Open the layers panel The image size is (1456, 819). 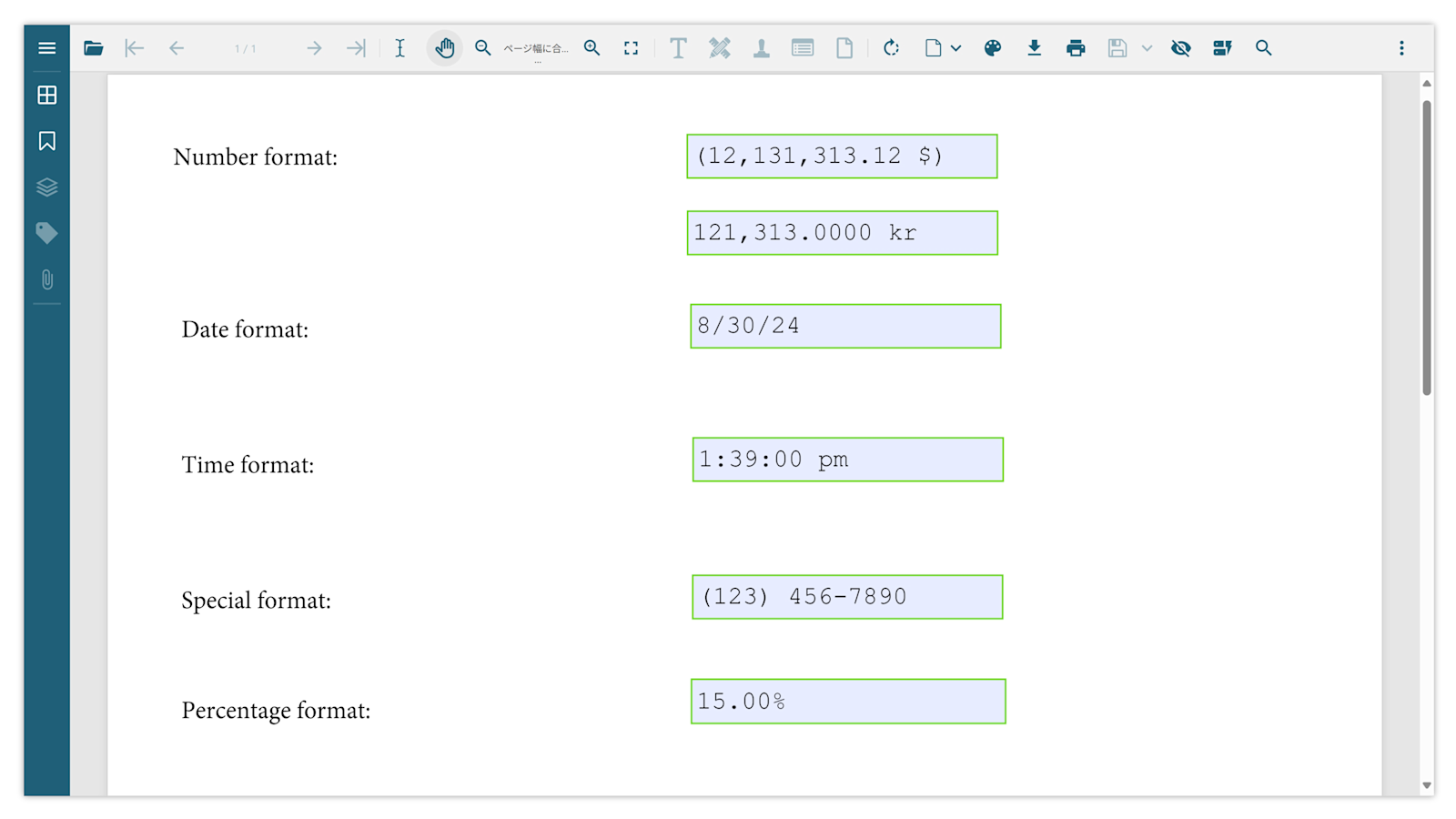(47, 187)
